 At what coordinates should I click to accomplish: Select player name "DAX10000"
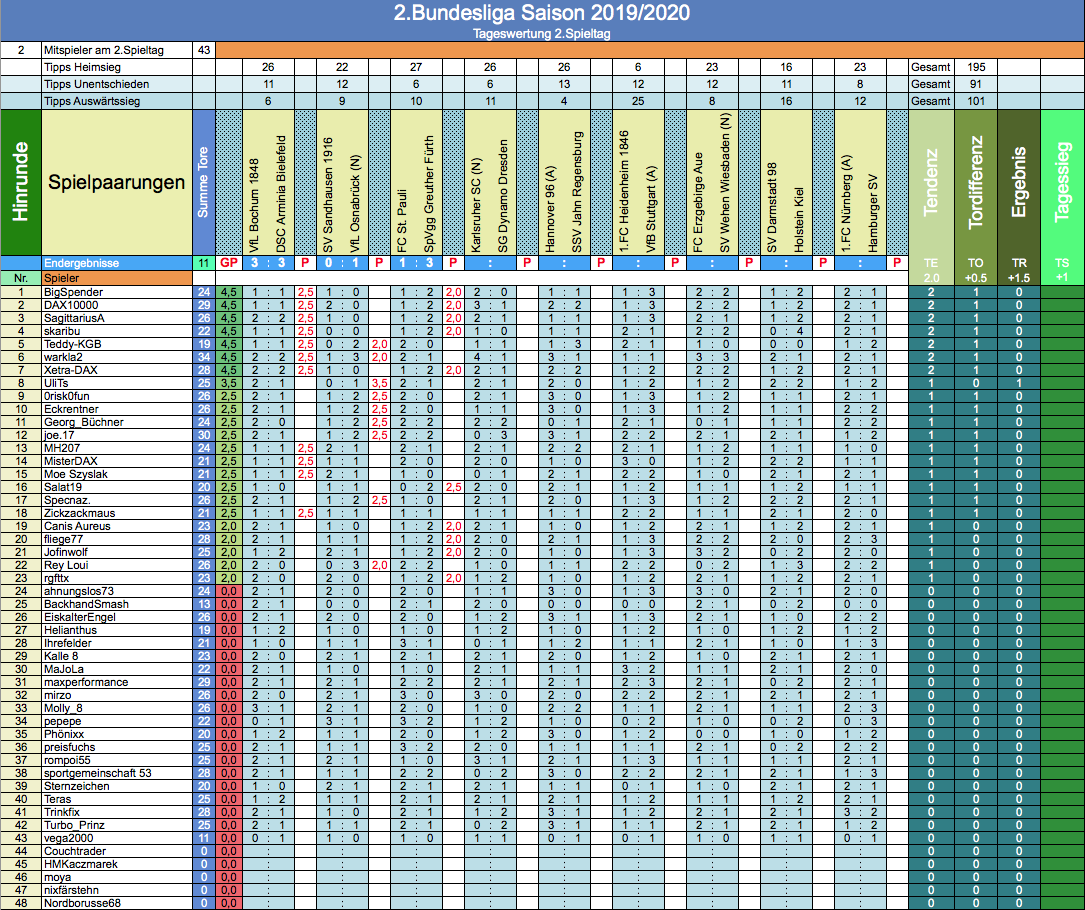pos(71,305)
